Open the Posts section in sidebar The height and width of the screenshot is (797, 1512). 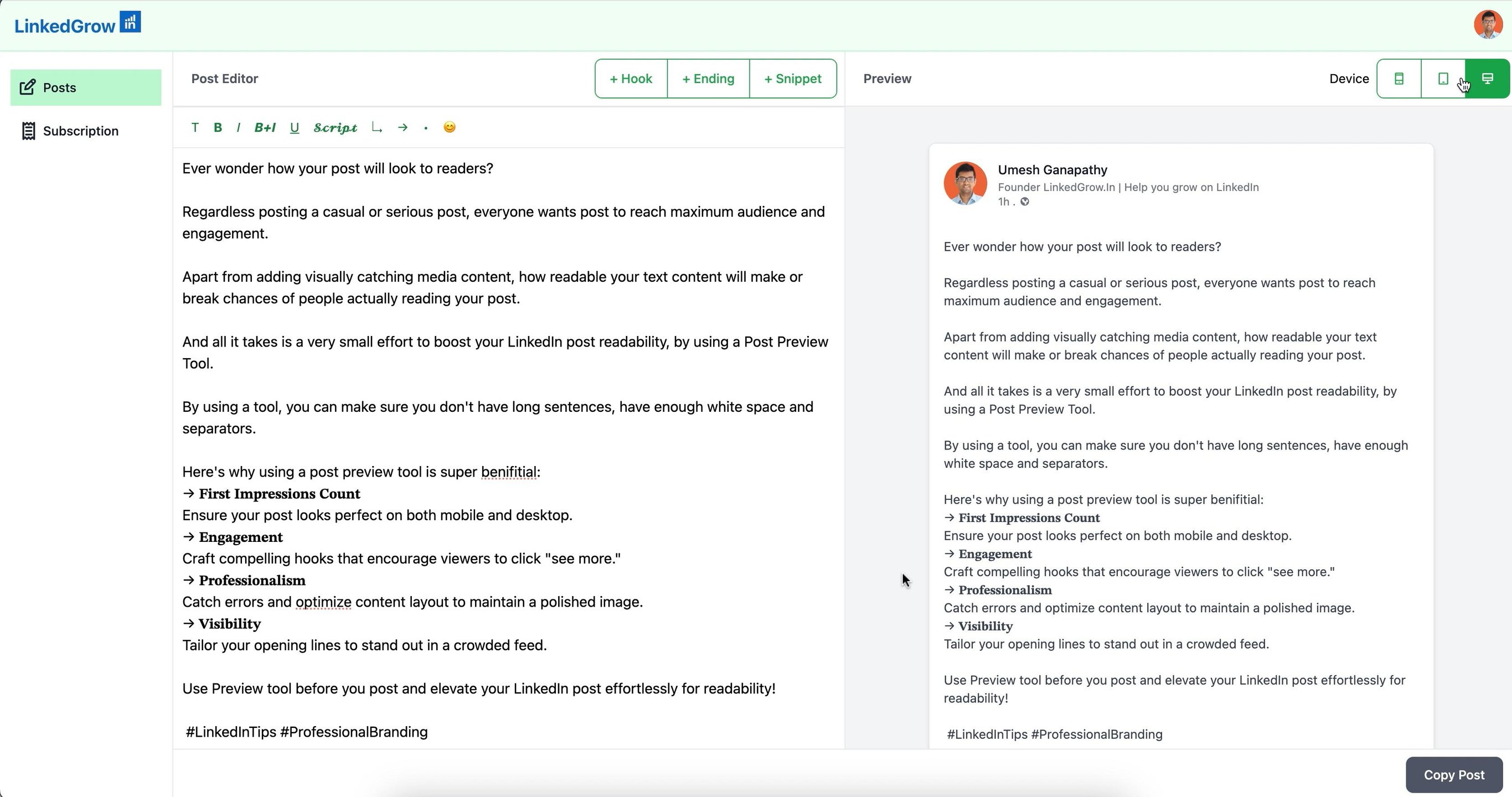tap(86, 87)
